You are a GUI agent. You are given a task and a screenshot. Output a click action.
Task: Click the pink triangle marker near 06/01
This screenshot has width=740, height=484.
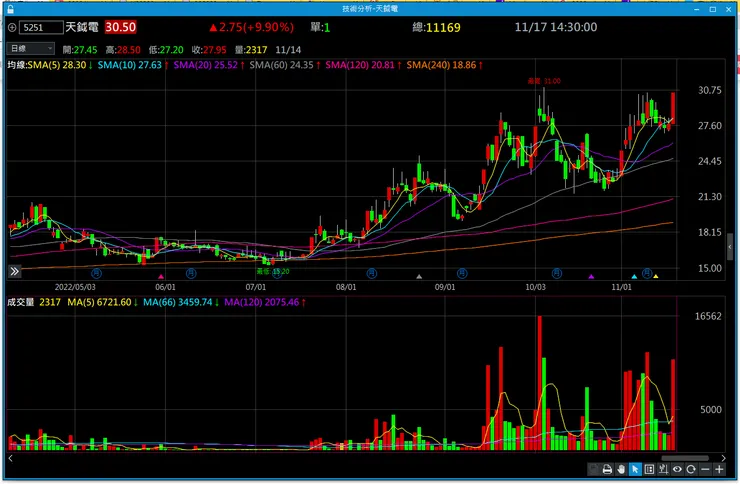click(x=161, y=276)
